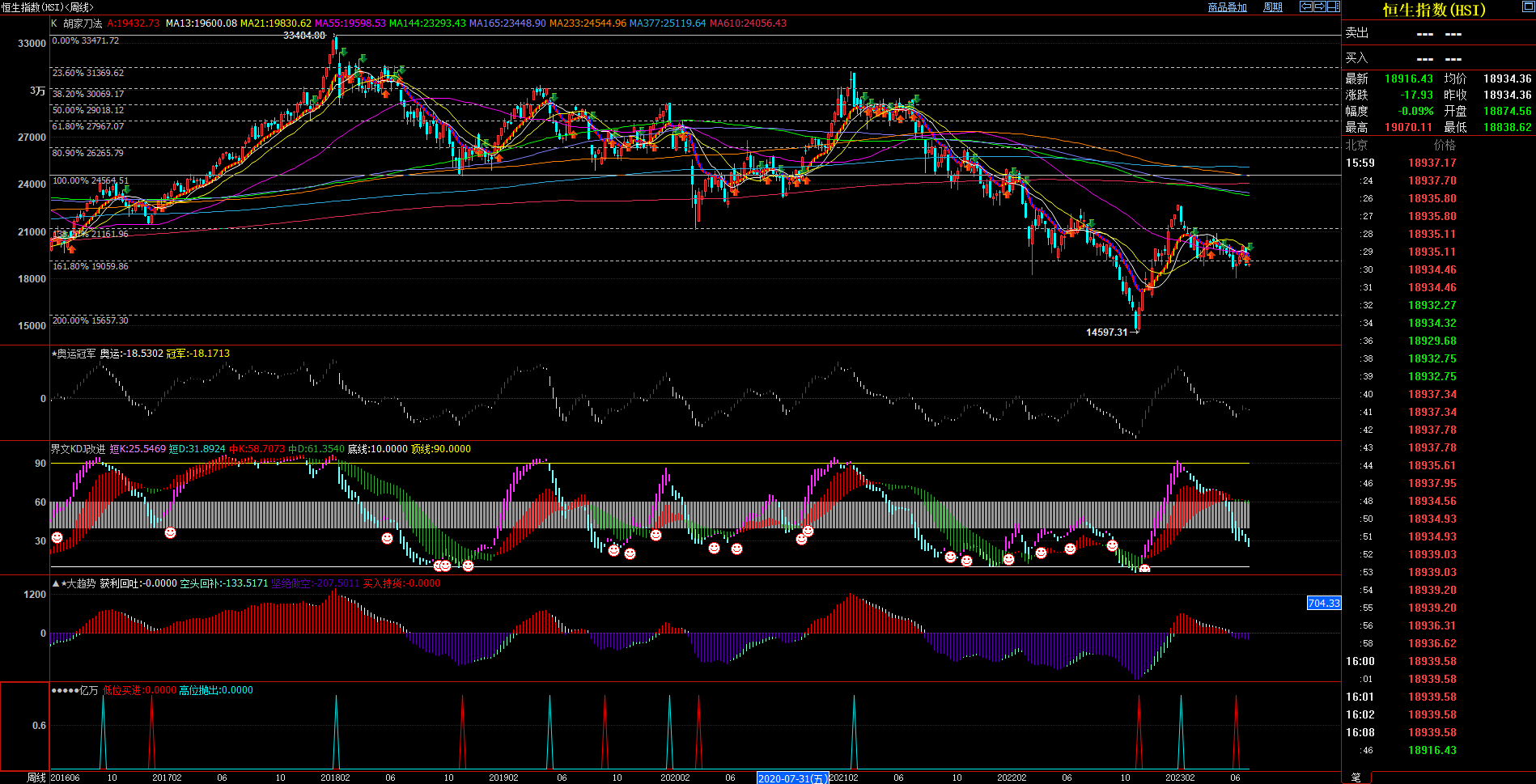Expand the 大趋势 indicator triangle
Image resolution: width=1536 pixels, height=784 pixels.
tap(56, 583)
